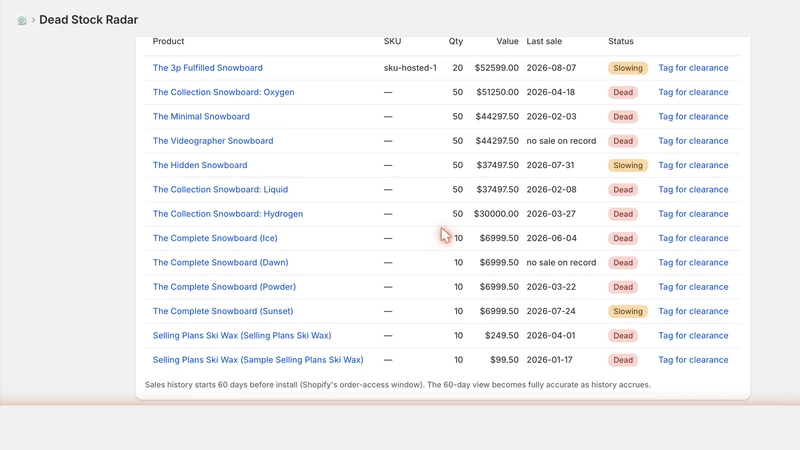Tag The Hidden Snowboard for clearance

pyautogui.click(x=693, y=165)
